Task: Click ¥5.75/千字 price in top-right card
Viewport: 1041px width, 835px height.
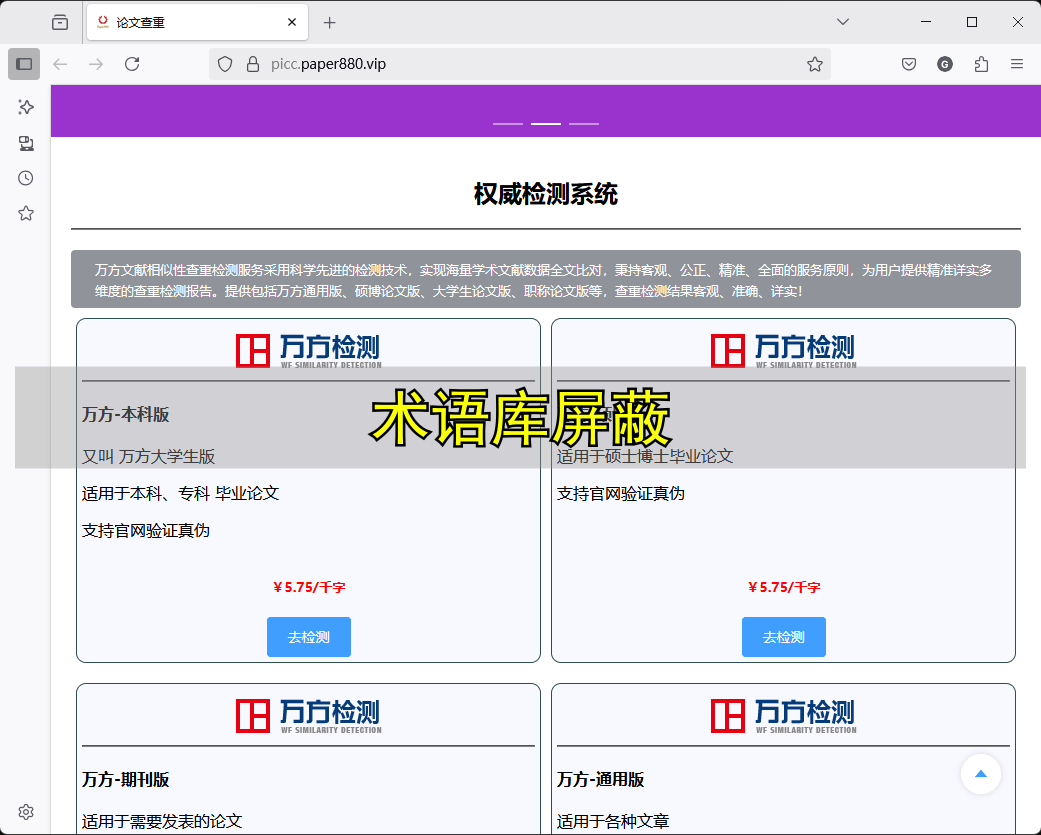Action: point(784,587)
